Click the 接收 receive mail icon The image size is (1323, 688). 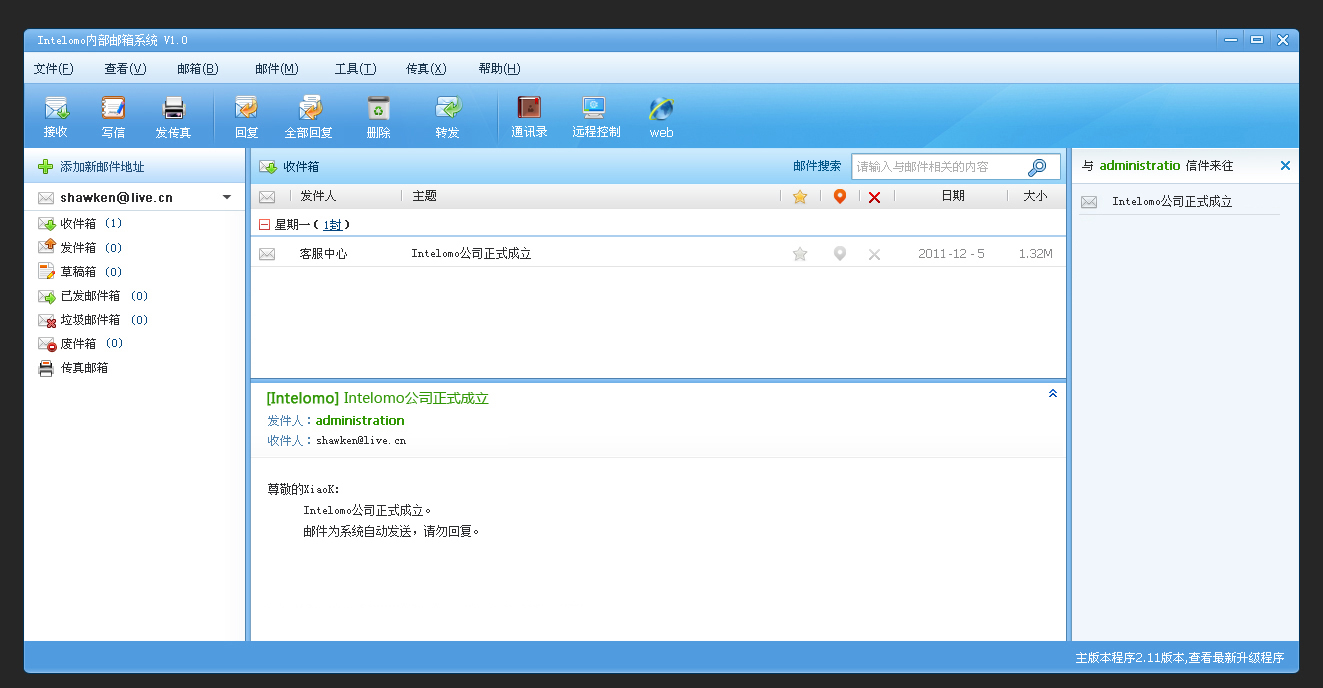pos(56,108)
